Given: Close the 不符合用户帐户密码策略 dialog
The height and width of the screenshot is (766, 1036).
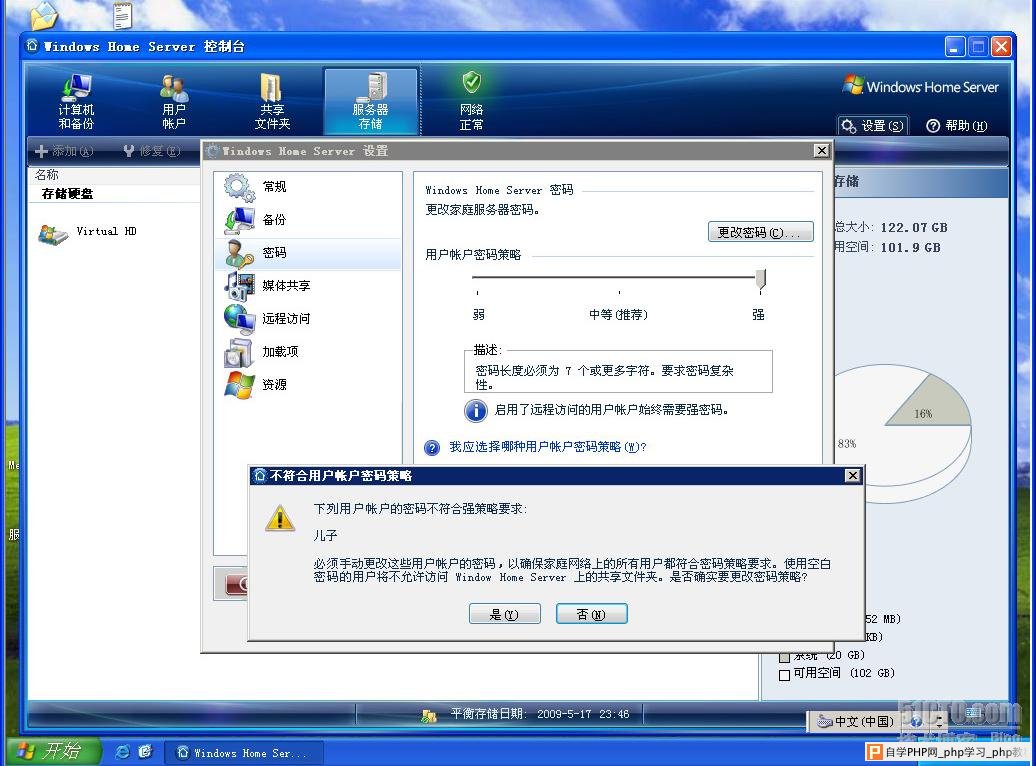Looking at the screenshot, I should click(853, 475).
